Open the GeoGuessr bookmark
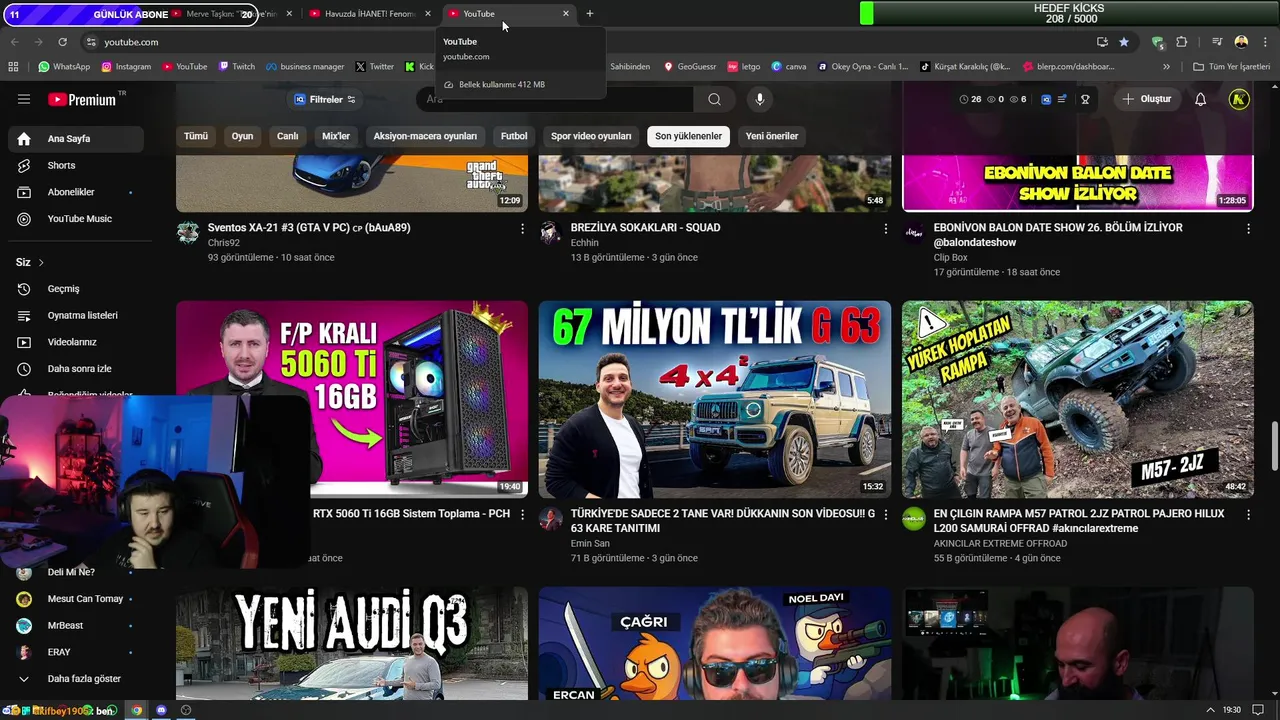The image size is (1280, 720). tap(689, 67)
